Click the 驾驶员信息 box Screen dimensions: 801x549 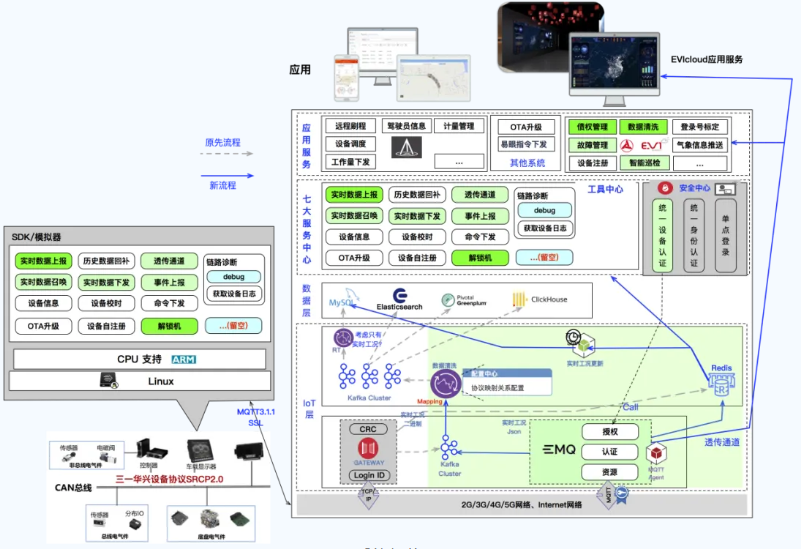pos(406,126)
